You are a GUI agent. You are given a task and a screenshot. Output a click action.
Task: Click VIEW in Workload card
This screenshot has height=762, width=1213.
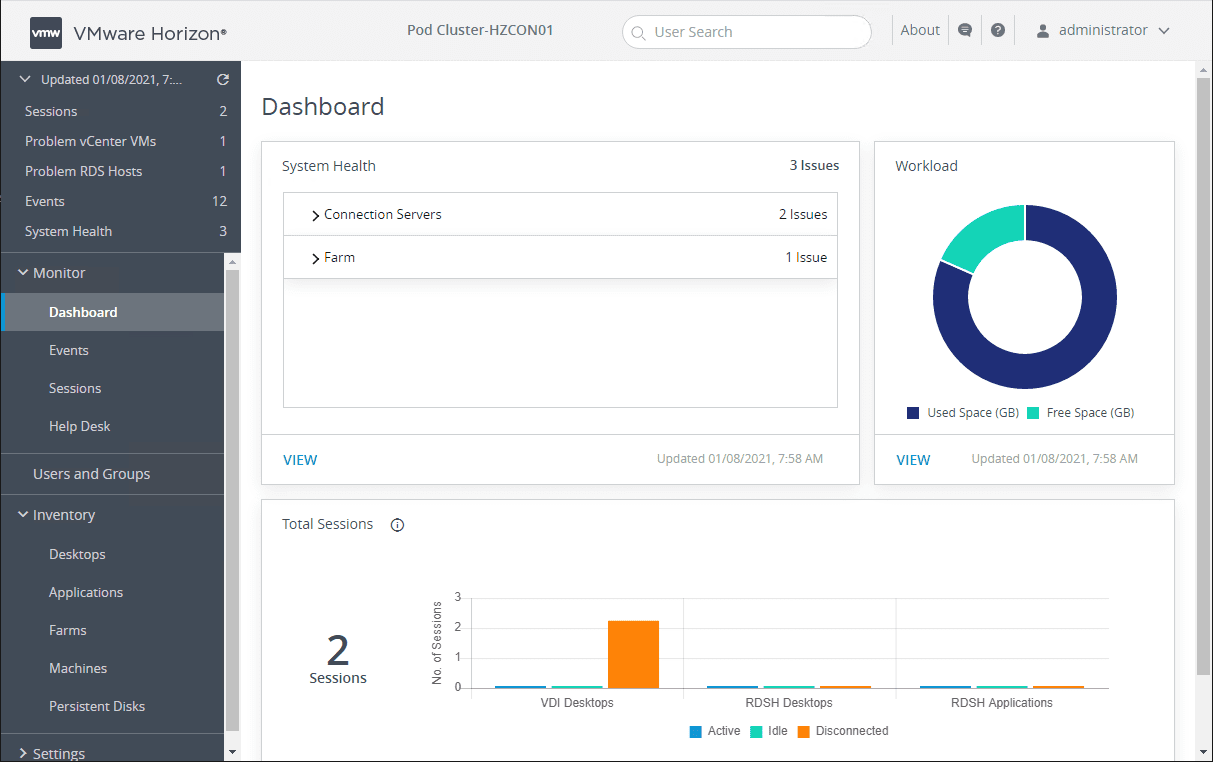pos(913,460)
